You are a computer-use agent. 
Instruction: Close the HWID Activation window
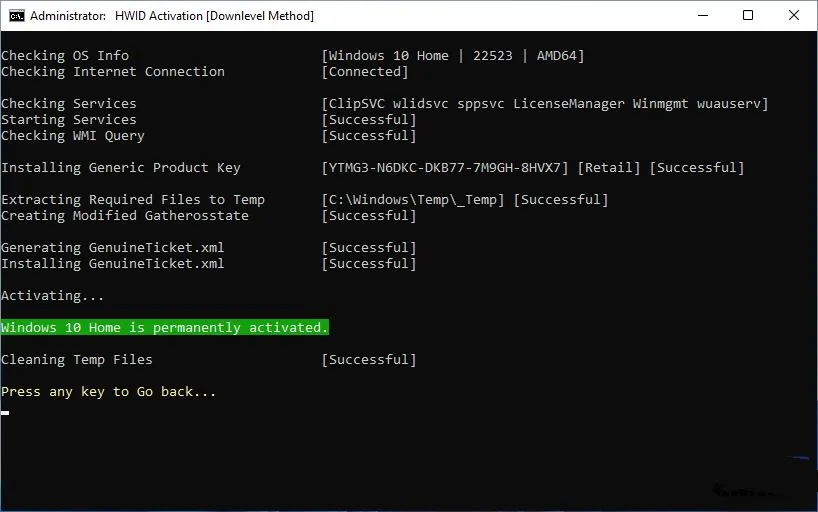(x=794, y=16)
